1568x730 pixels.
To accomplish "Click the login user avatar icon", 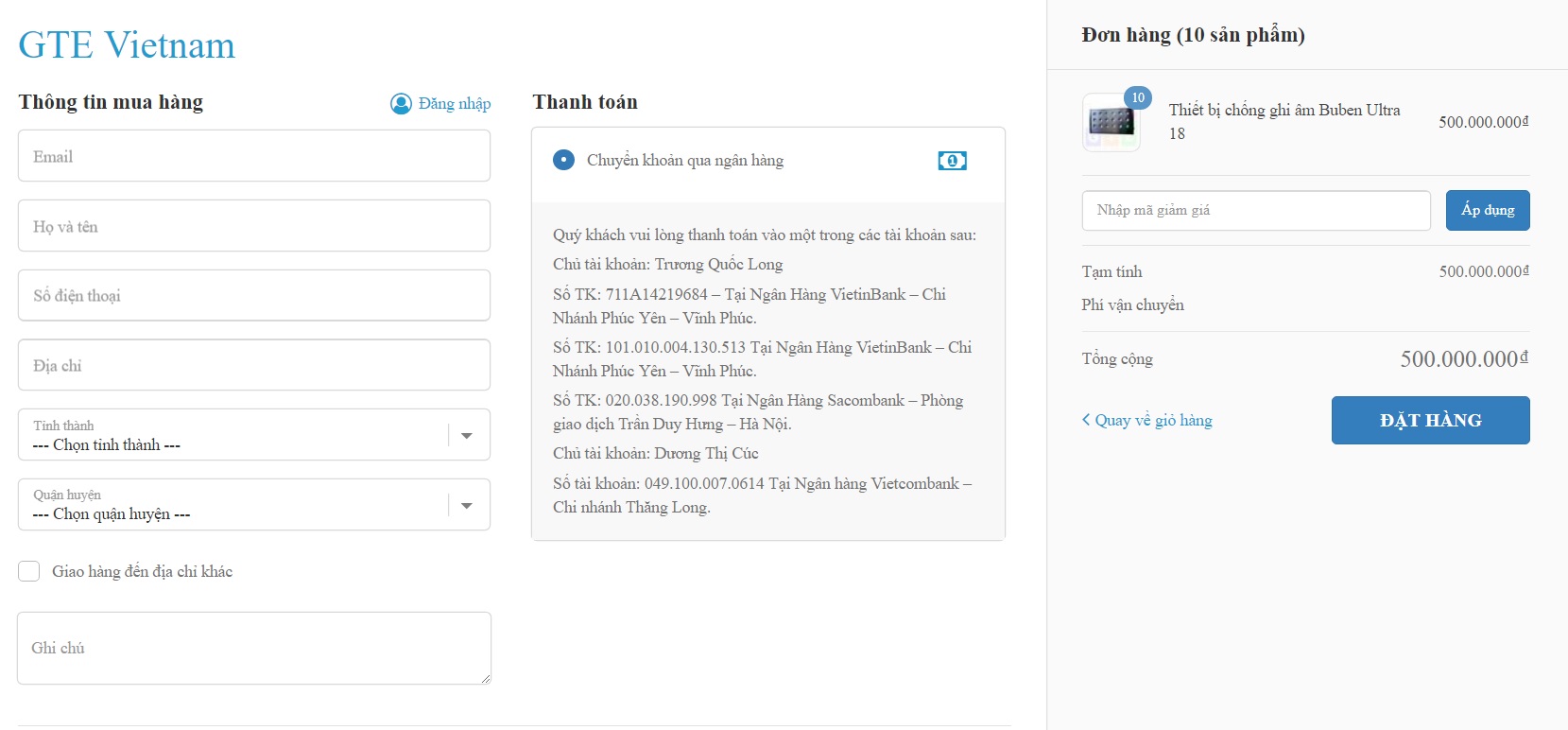I will pos(401,103).
